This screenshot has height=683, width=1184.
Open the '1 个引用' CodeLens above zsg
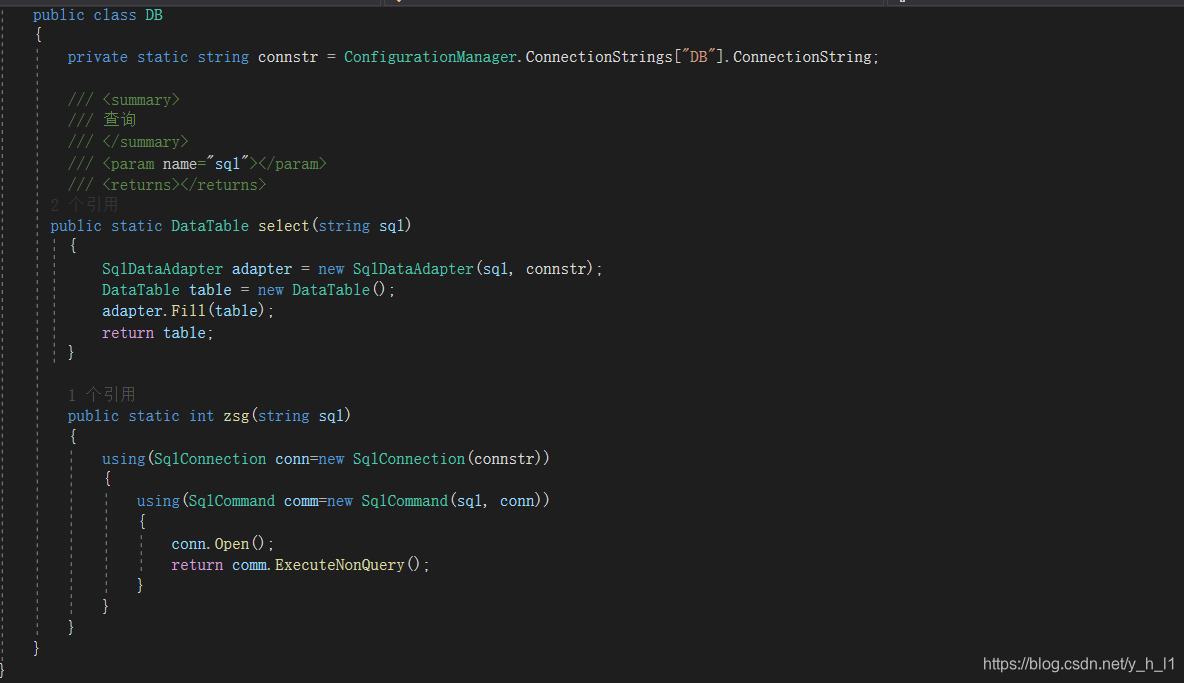tap(101, 395)
